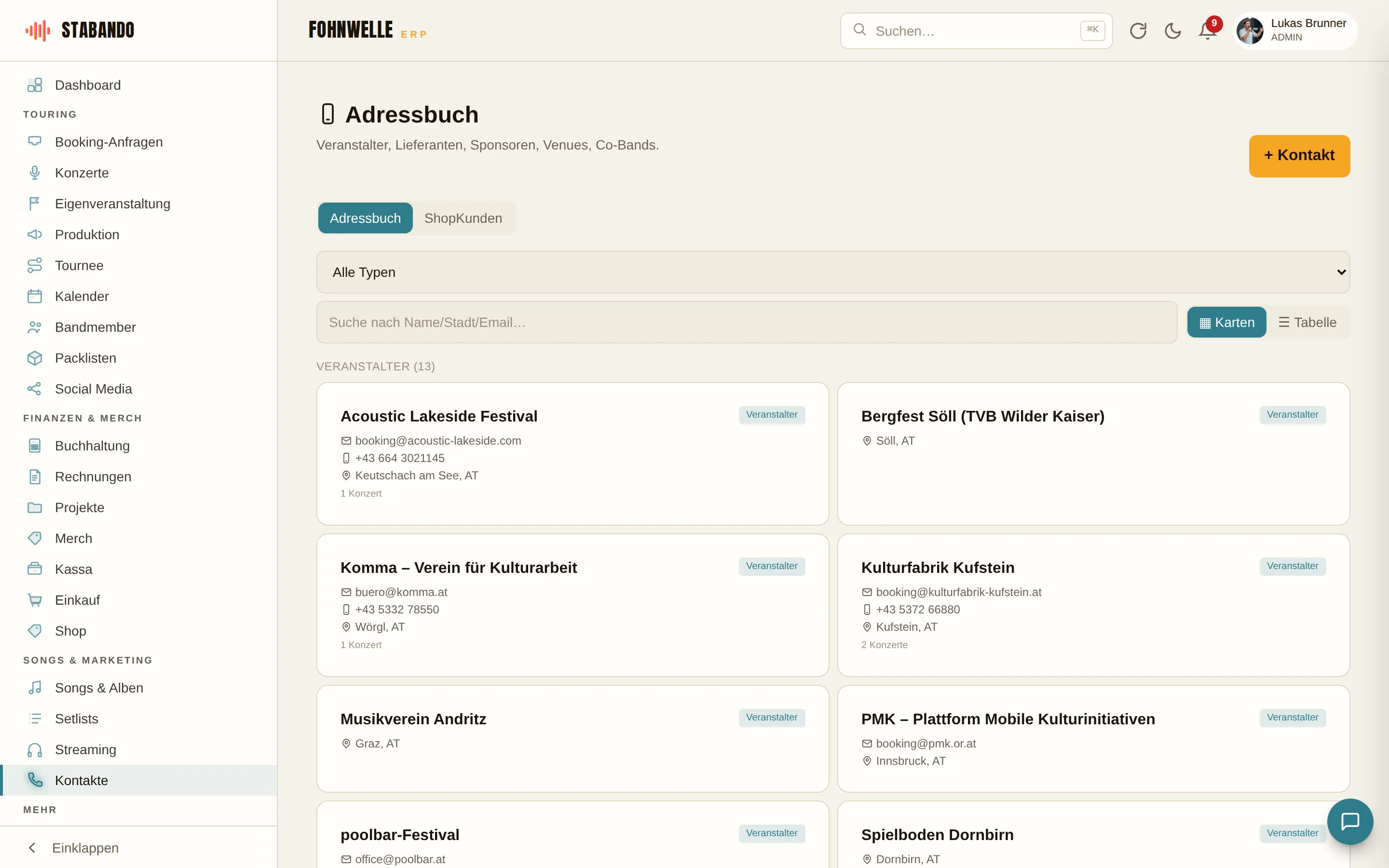1389x868 pixels.
Task: Click the Produktion megaphone icon
Action: click(34, 234)
